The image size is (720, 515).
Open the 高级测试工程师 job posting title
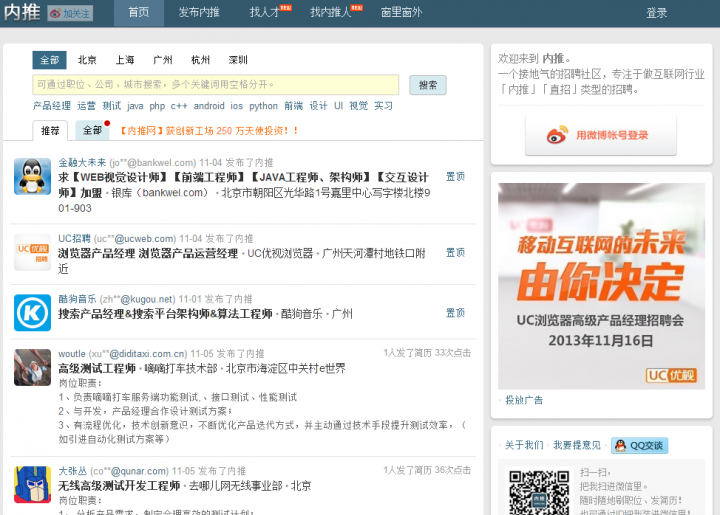97,369
